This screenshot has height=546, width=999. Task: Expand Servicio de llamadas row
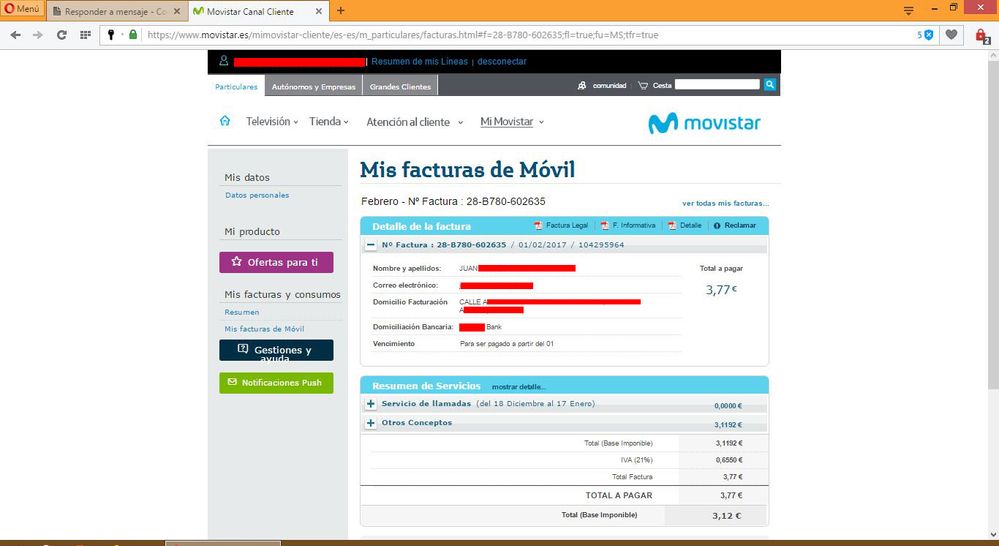pyautogui.click(x=371, y=404)
